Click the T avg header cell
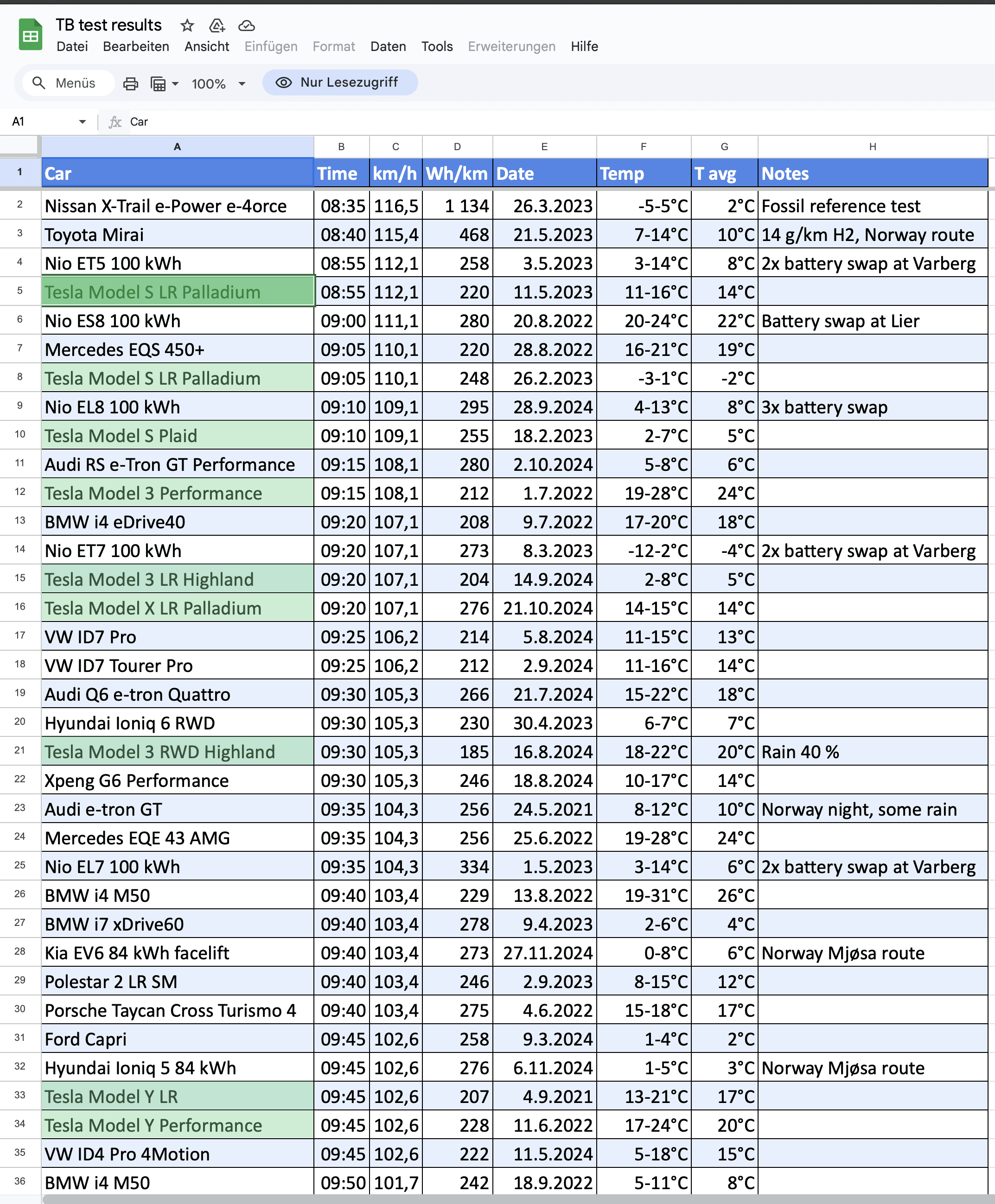 point(725,173)
